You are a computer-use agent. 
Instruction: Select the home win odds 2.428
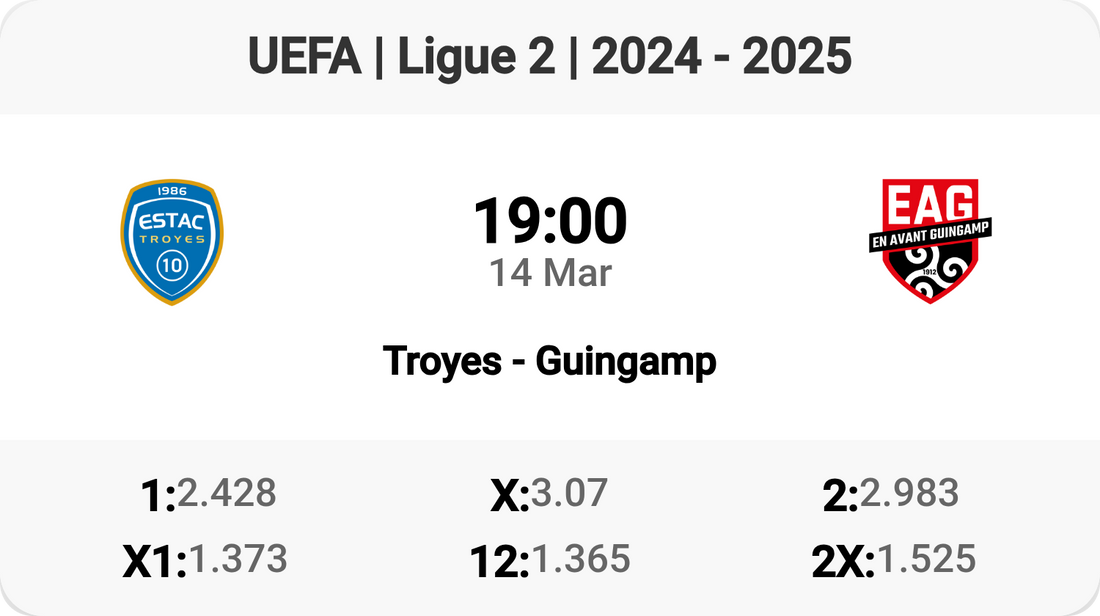pos(226,493)
